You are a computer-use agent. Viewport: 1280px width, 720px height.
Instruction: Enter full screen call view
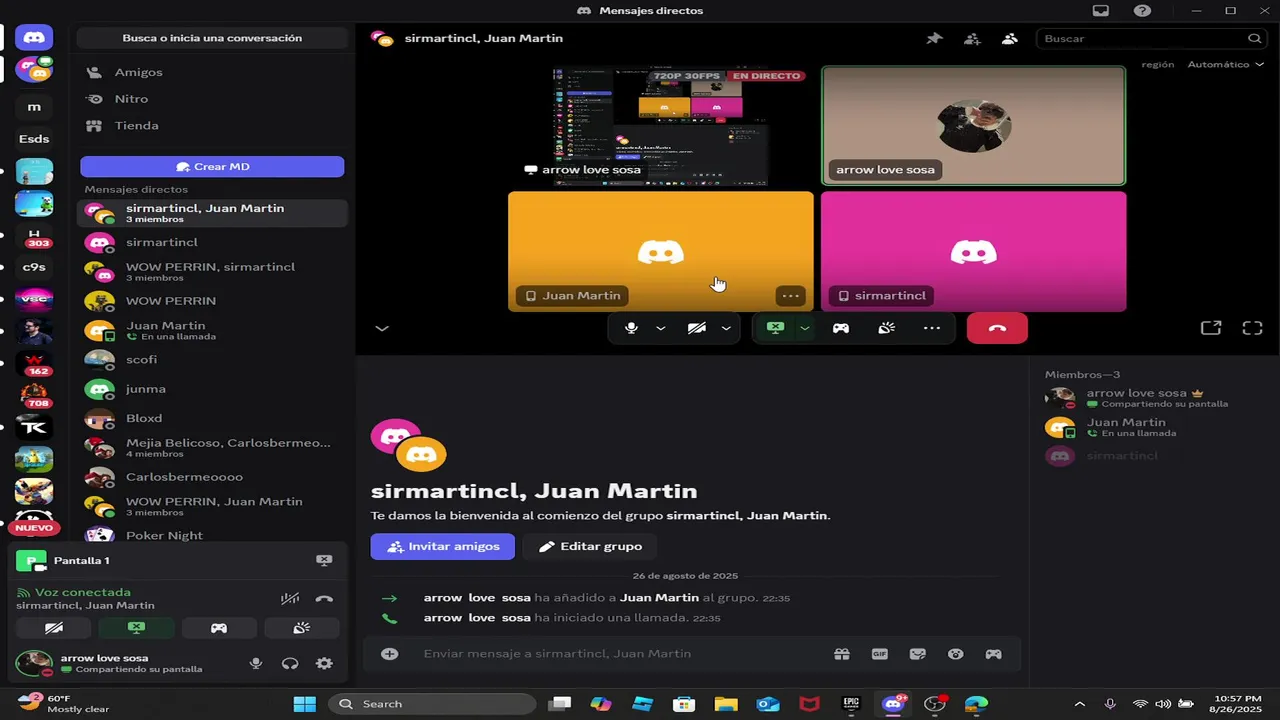(1252, 328)
